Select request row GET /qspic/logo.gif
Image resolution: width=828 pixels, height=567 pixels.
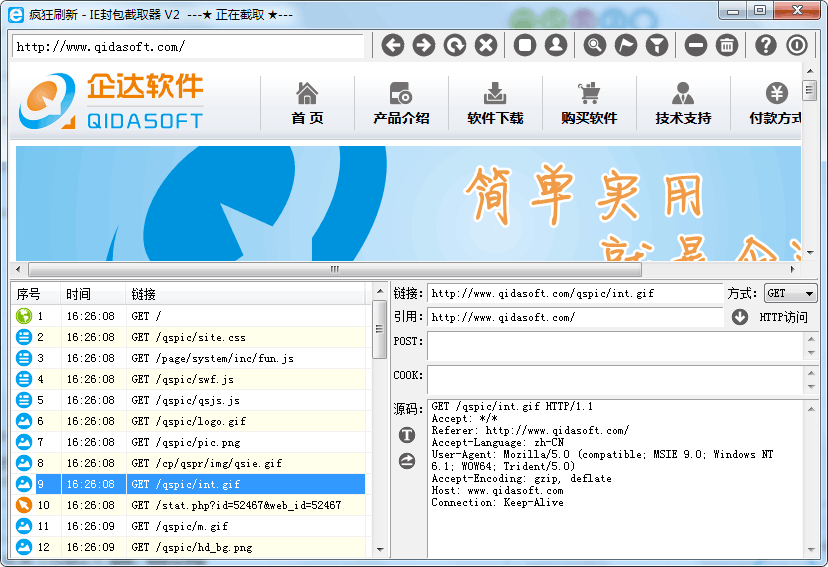[x=188, y=421]
